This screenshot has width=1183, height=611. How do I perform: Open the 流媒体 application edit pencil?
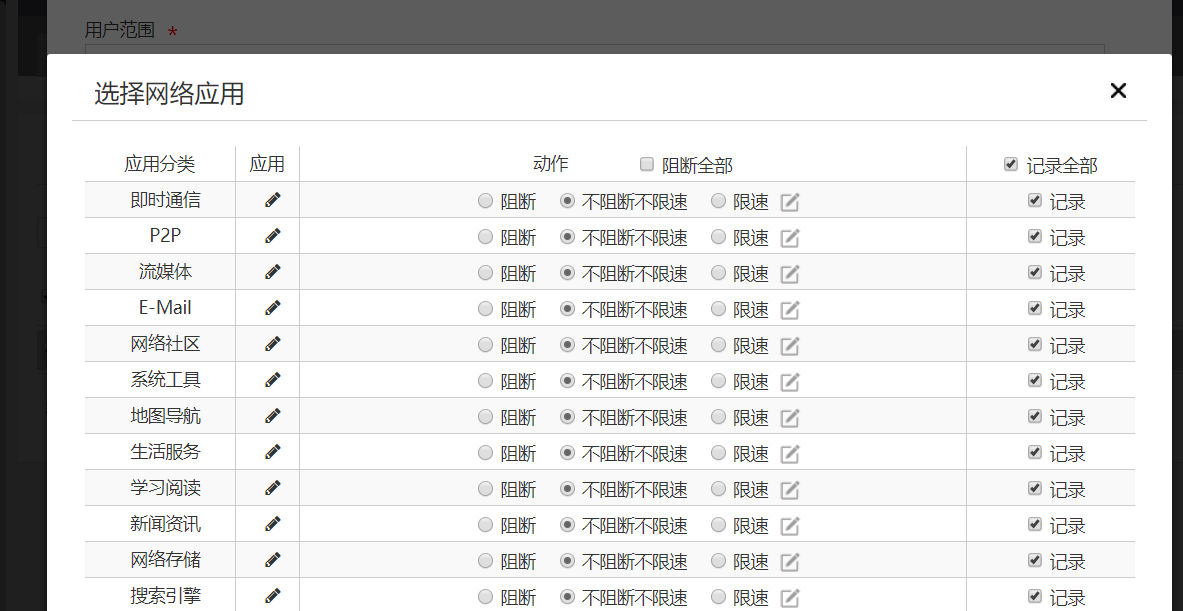(273, 272)
